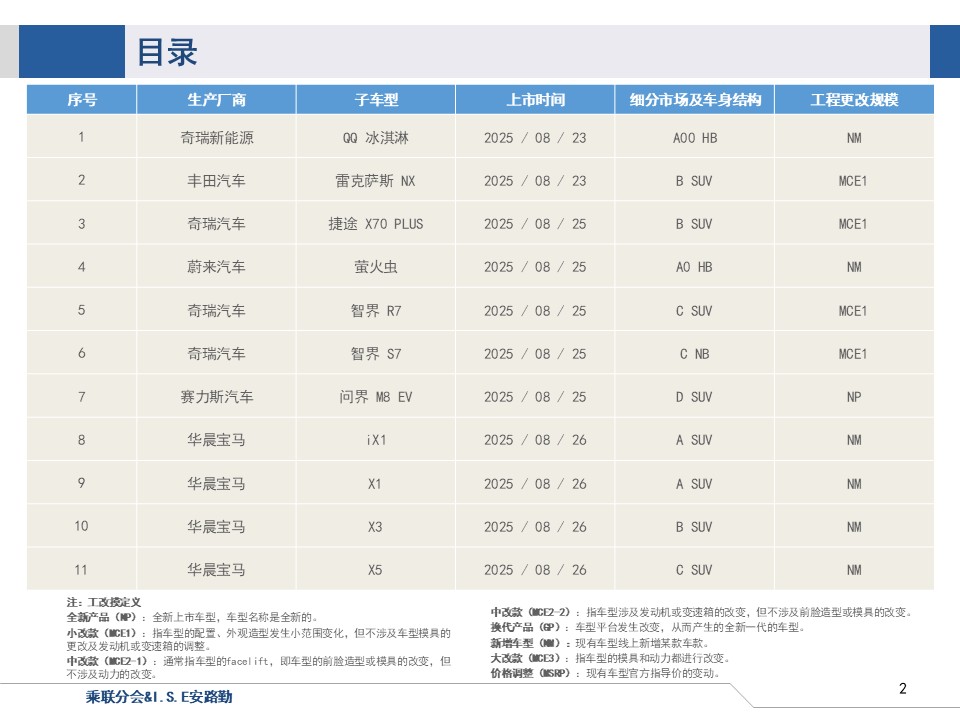Click the slide title "目录"

click(167, 52)
